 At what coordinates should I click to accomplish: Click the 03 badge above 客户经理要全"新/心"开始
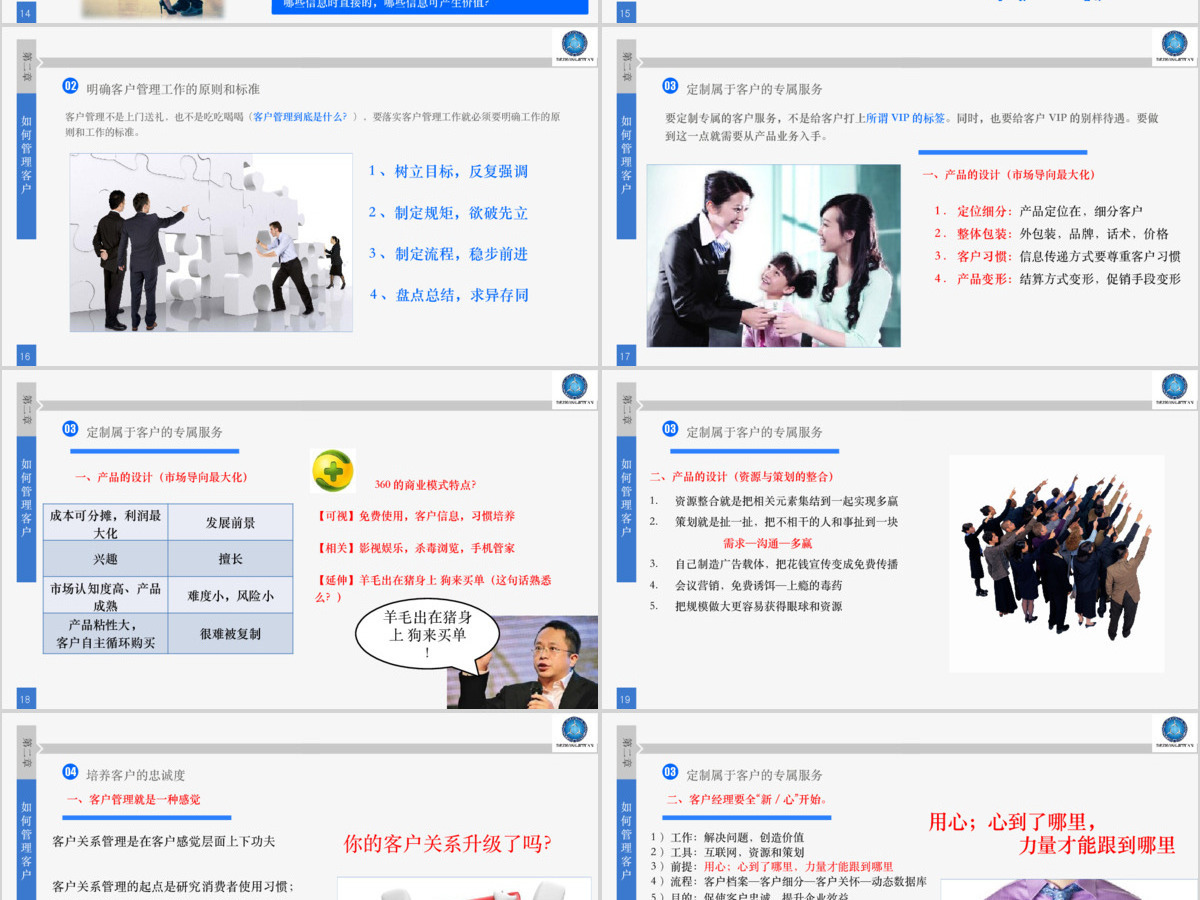coord(670,772)
